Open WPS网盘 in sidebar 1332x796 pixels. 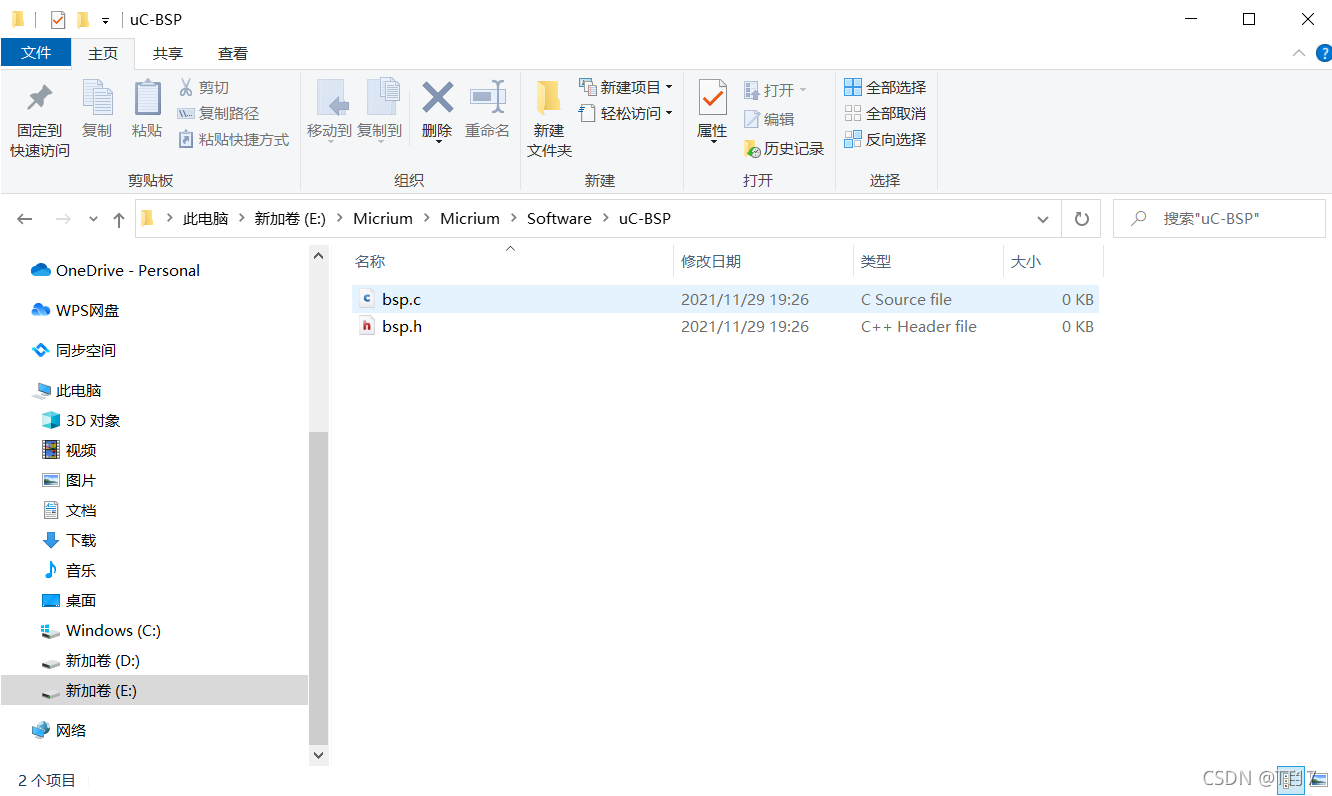point(75,310)
